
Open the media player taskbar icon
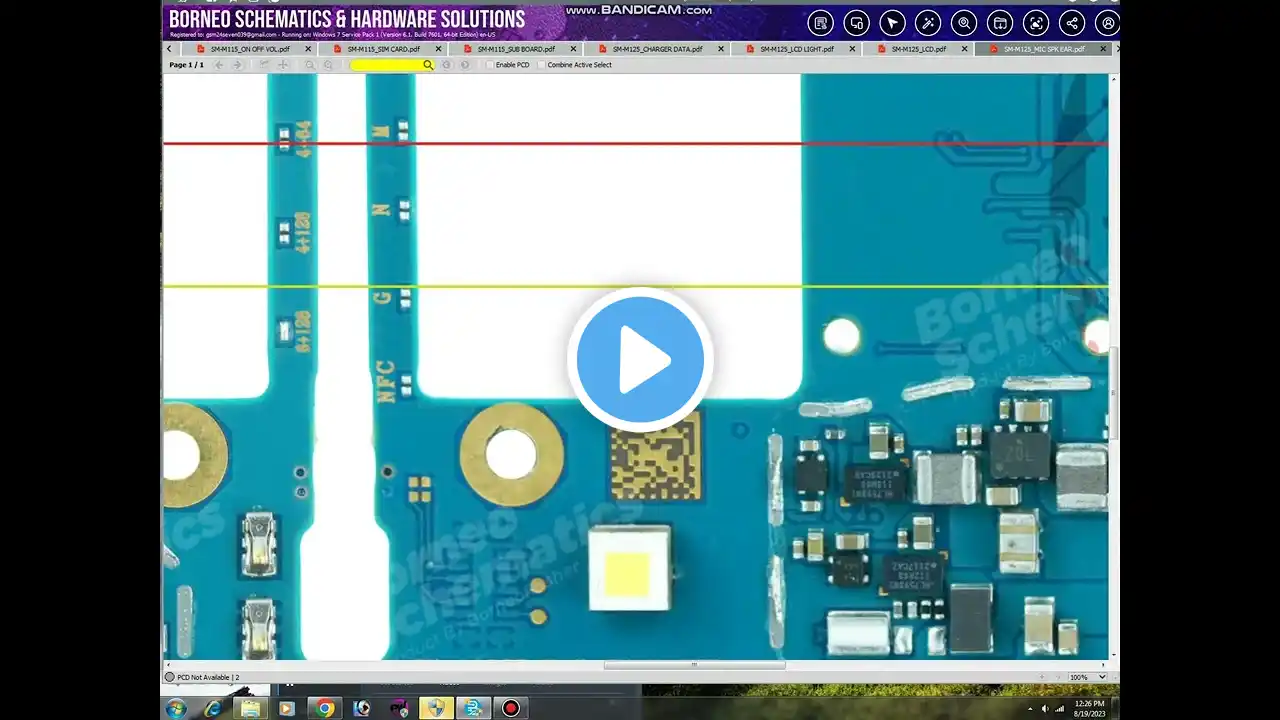pos(287,708)
